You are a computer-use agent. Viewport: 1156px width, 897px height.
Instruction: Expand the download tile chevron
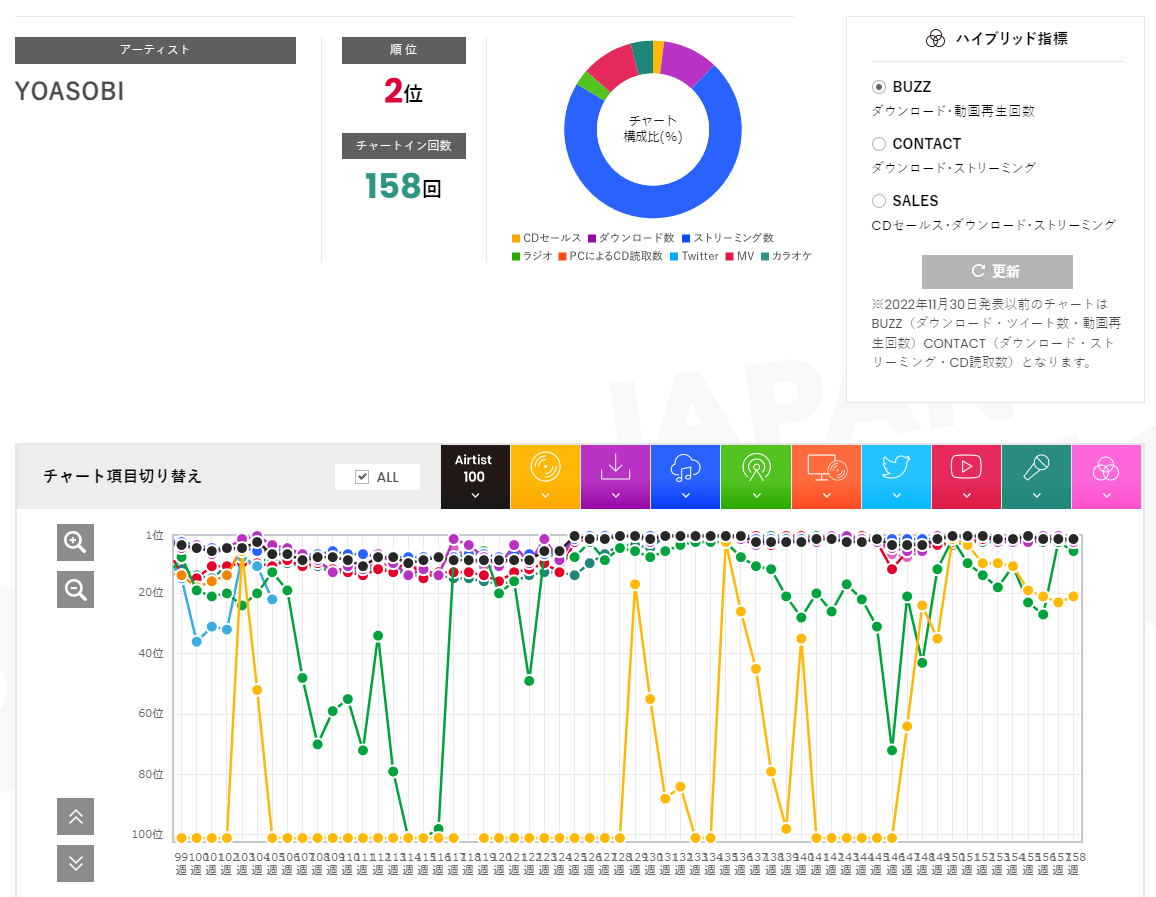tap(615, 495)
